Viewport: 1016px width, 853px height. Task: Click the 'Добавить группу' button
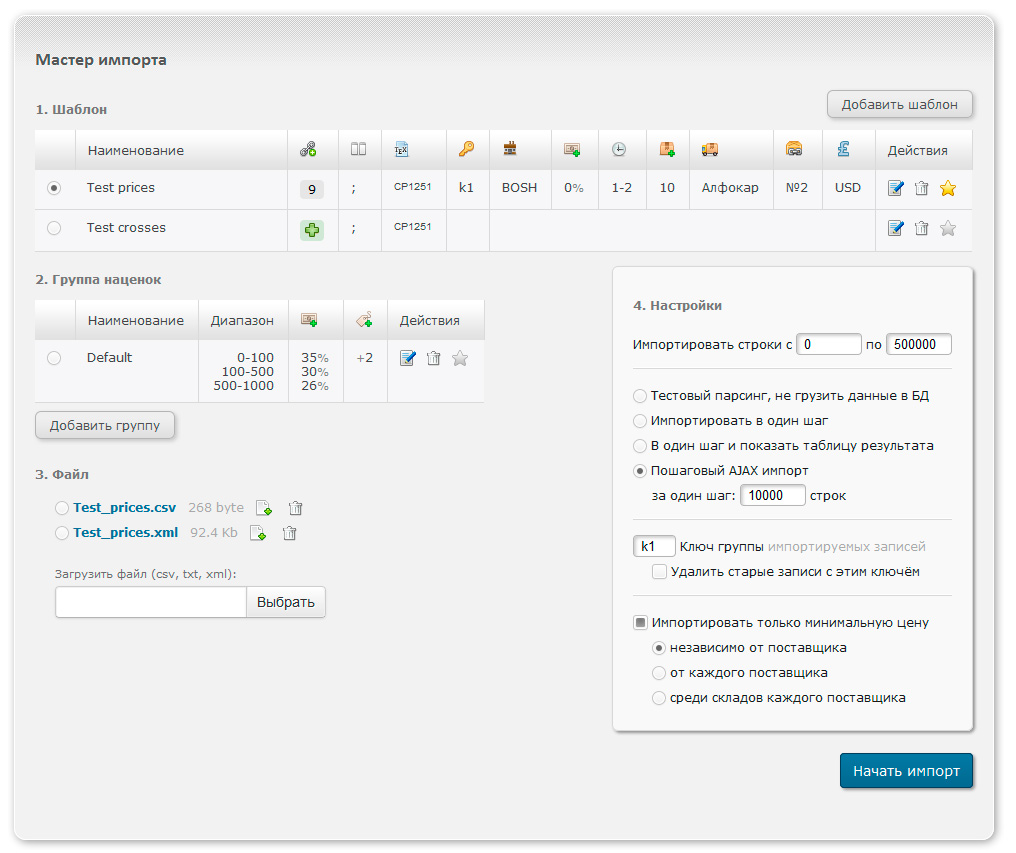(x=105, y=425)
